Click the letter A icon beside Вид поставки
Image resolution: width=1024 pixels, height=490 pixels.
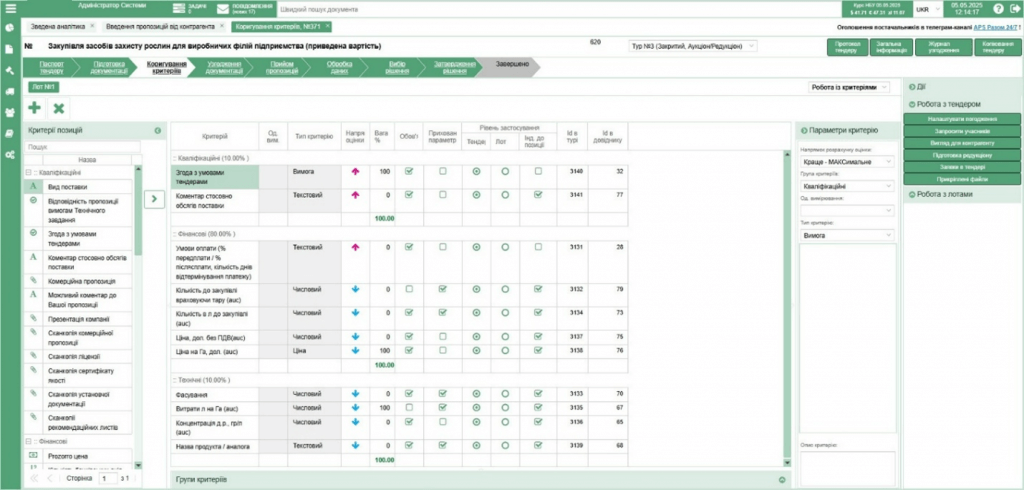pos(33,186)
